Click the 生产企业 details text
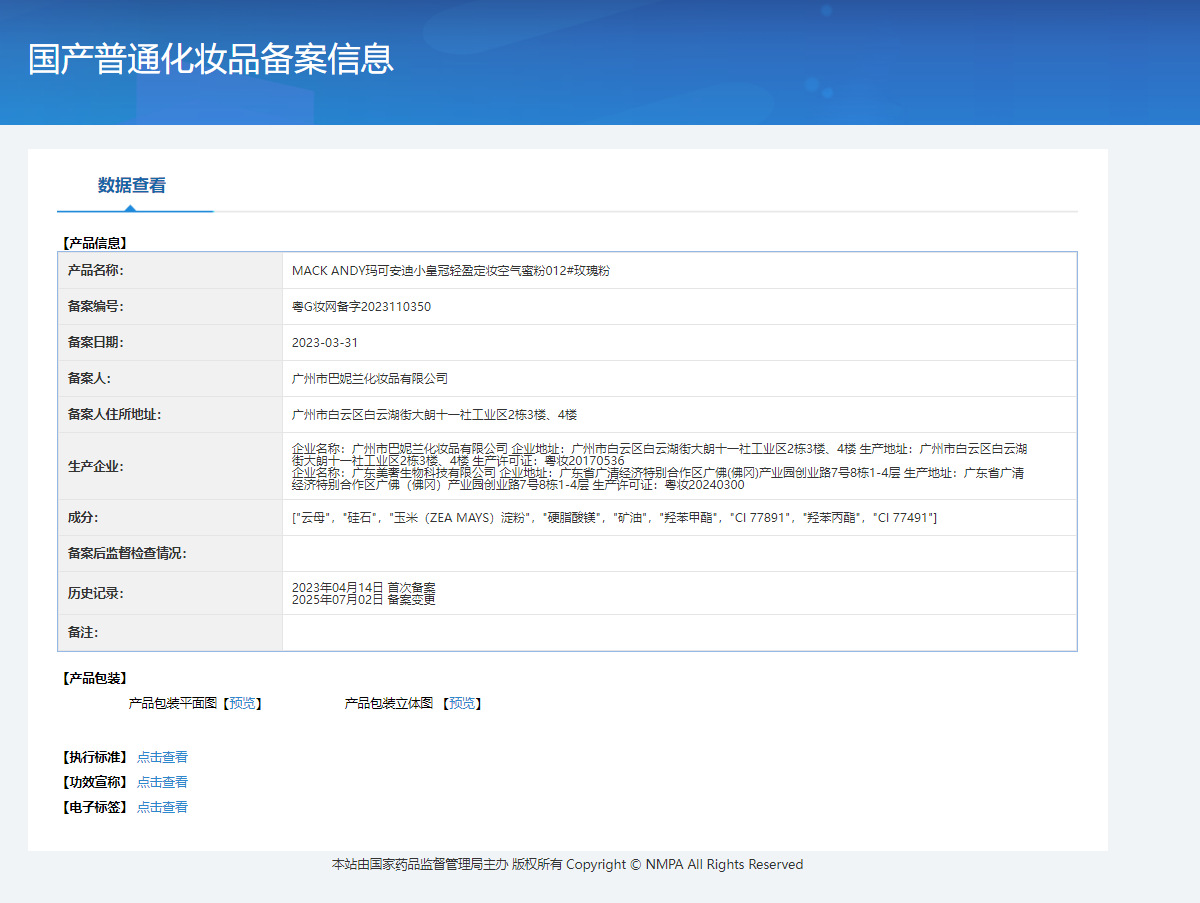 pos(658,466)
